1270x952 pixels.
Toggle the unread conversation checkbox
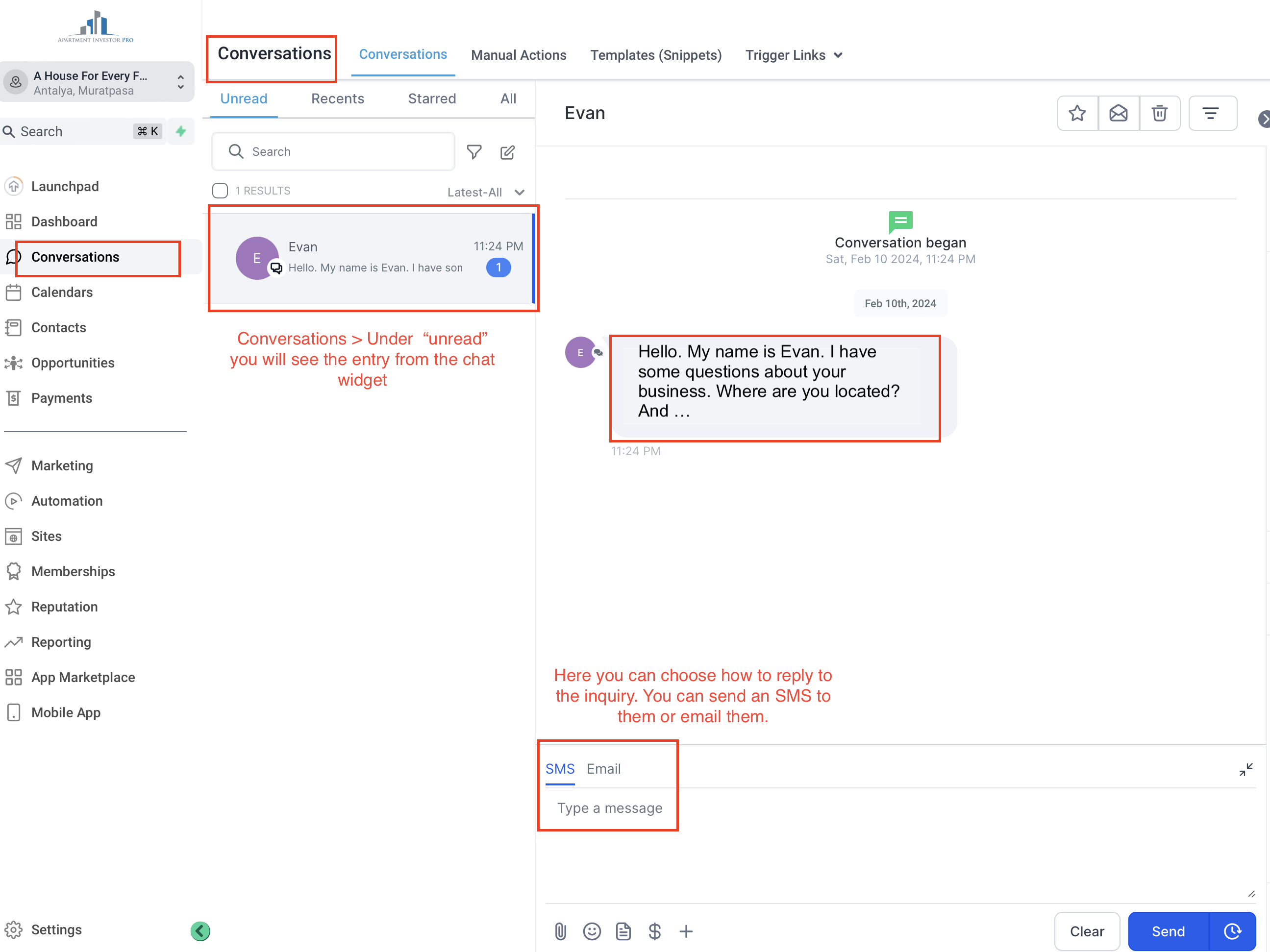(x=219, y=190)
